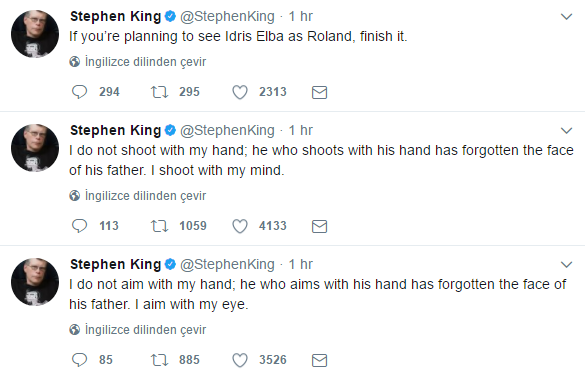Open Stephen King's avatar on the first tweet
Viewport: 585px width, 379px height.
click(x=35, y=34)
